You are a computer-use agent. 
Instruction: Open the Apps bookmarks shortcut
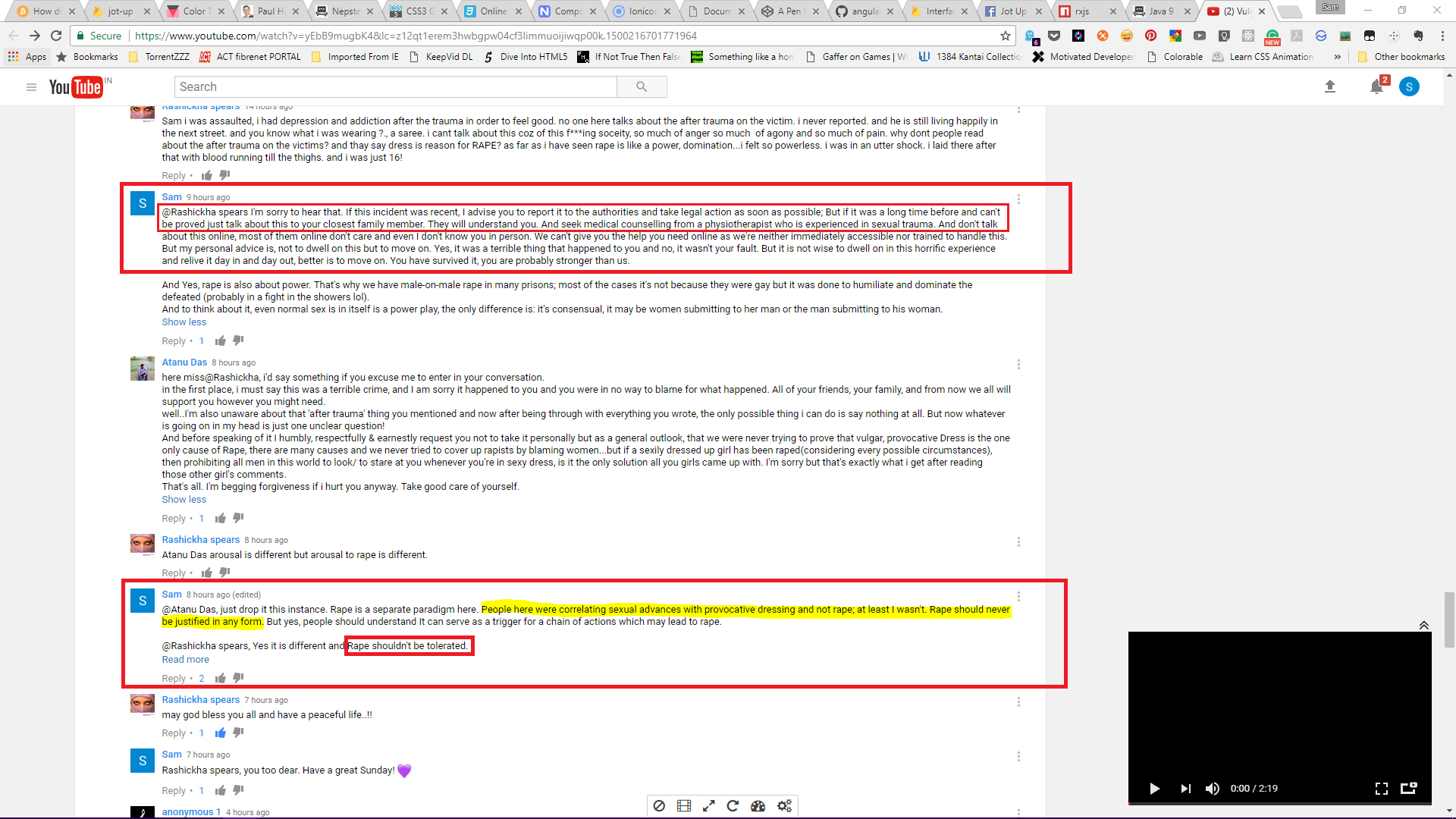[x=27, y=57]
